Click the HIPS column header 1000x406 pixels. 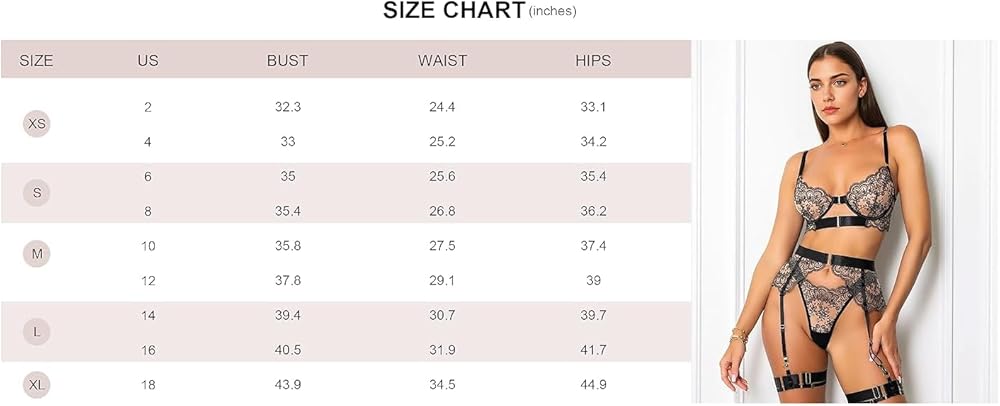click(593, 61)
